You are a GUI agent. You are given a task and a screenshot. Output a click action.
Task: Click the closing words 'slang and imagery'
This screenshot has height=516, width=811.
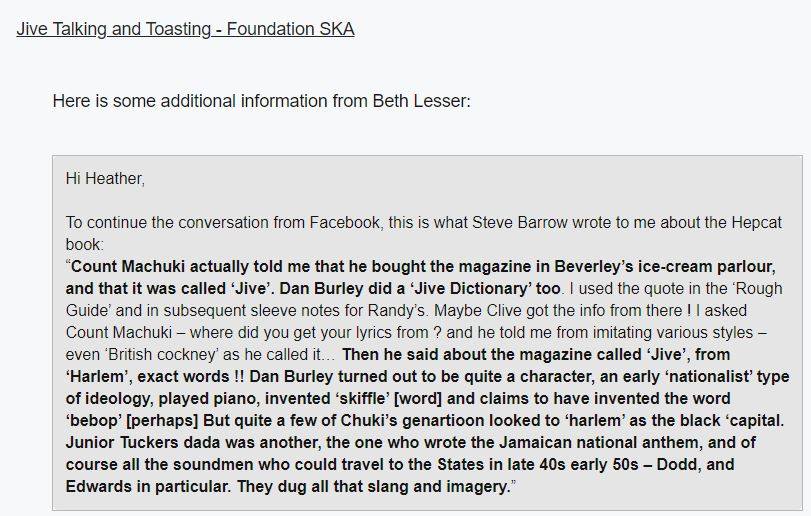pyautogui.click(x=430, y=486)
